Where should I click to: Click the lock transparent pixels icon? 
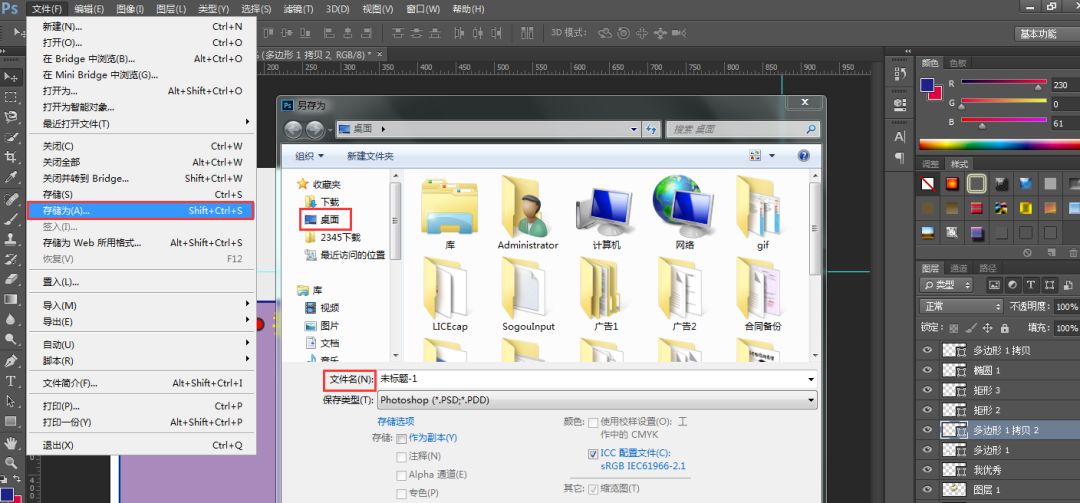953,328
